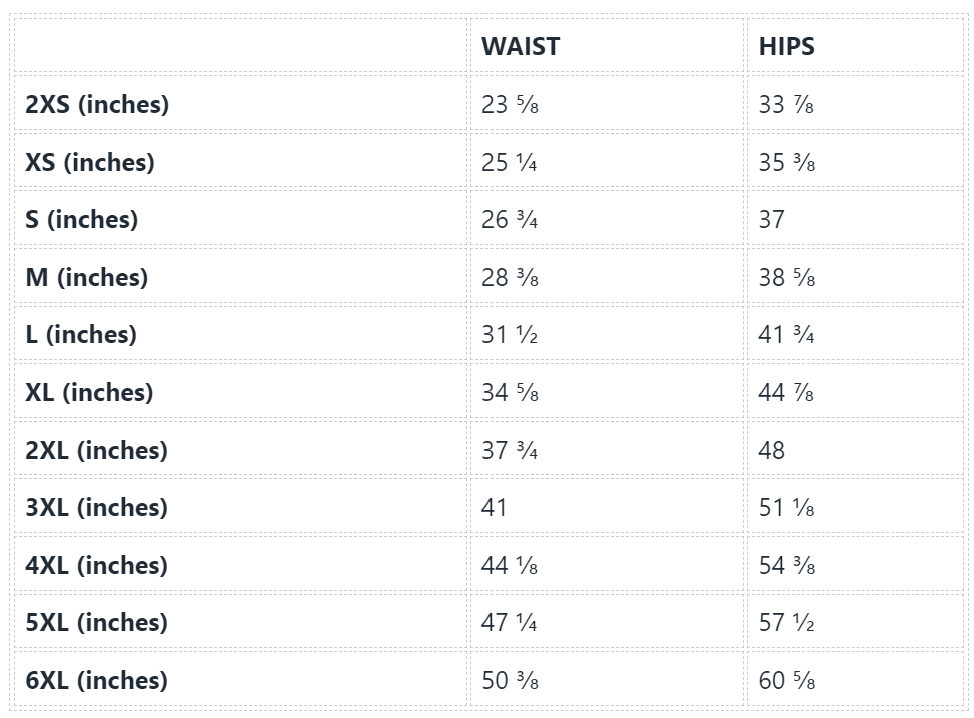This screenshot has height=718, width=974.
Task: Select the 2XL hips value 48
Action: [772, 450]
